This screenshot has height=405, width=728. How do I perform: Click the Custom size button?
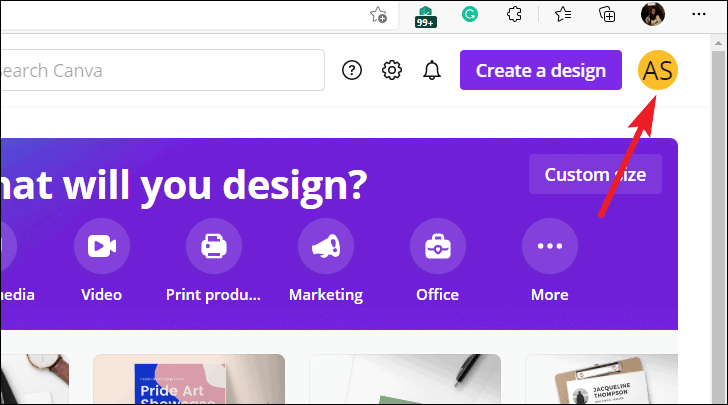[595, 174]
